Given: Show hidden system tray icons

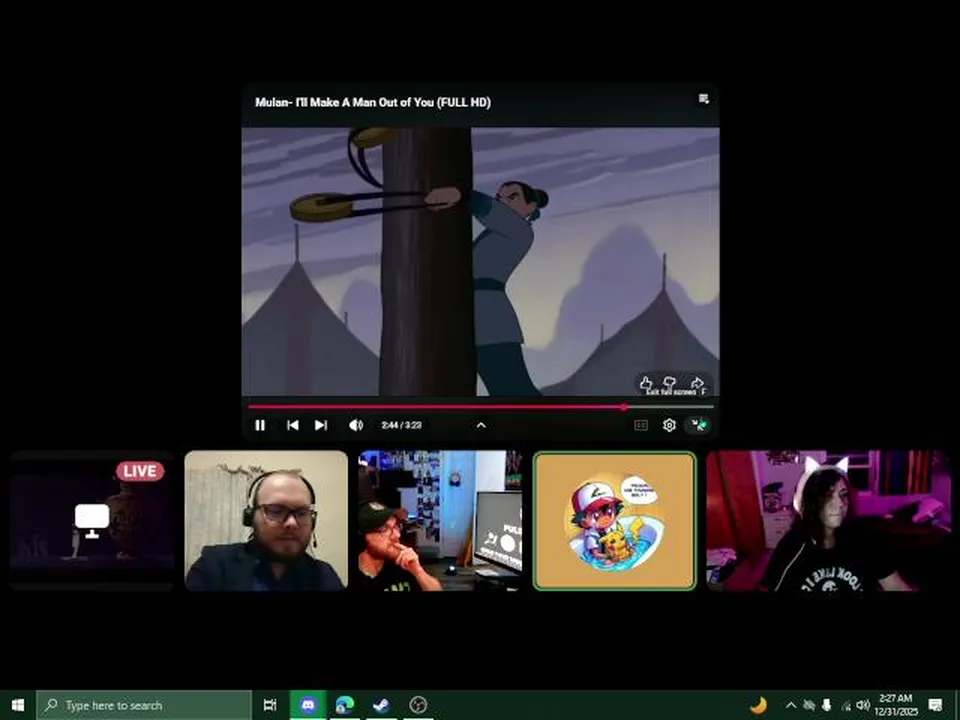Looking at the screenshot, I should (x=790, y=705).
